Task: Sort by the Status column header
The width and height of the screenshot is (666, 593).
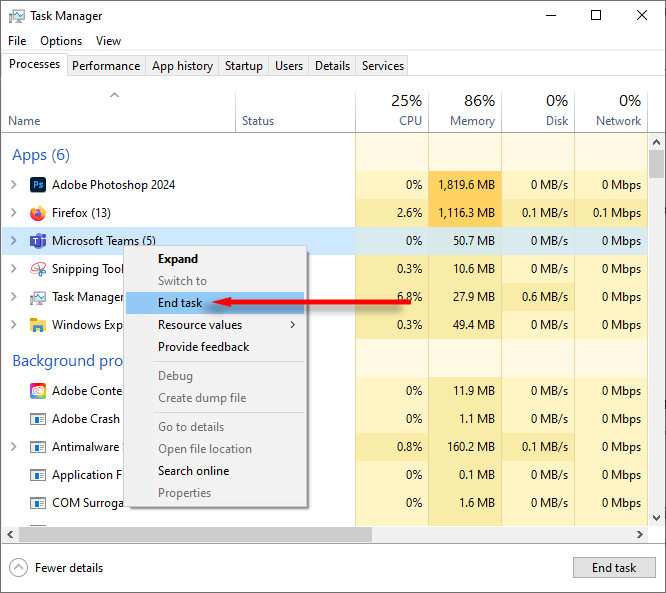Action: coord(295,111)
